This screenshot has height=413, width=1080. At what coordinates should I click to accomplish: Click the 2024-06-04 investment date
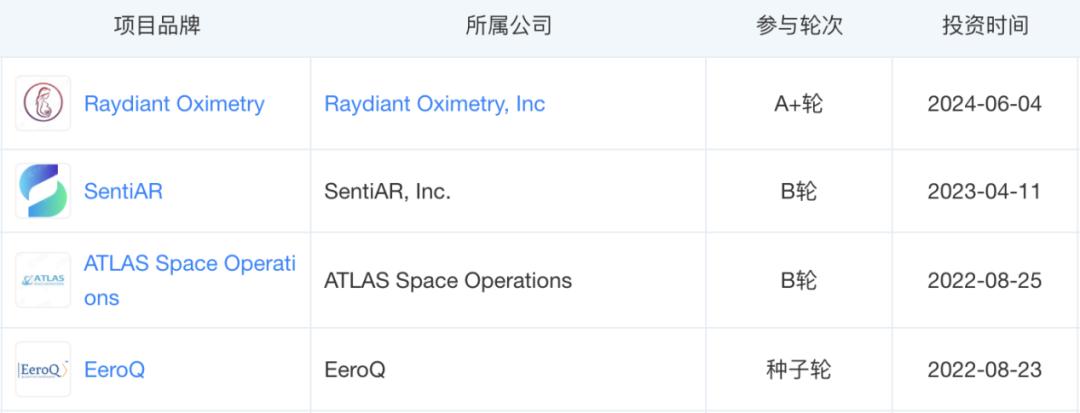click(984, 104)
